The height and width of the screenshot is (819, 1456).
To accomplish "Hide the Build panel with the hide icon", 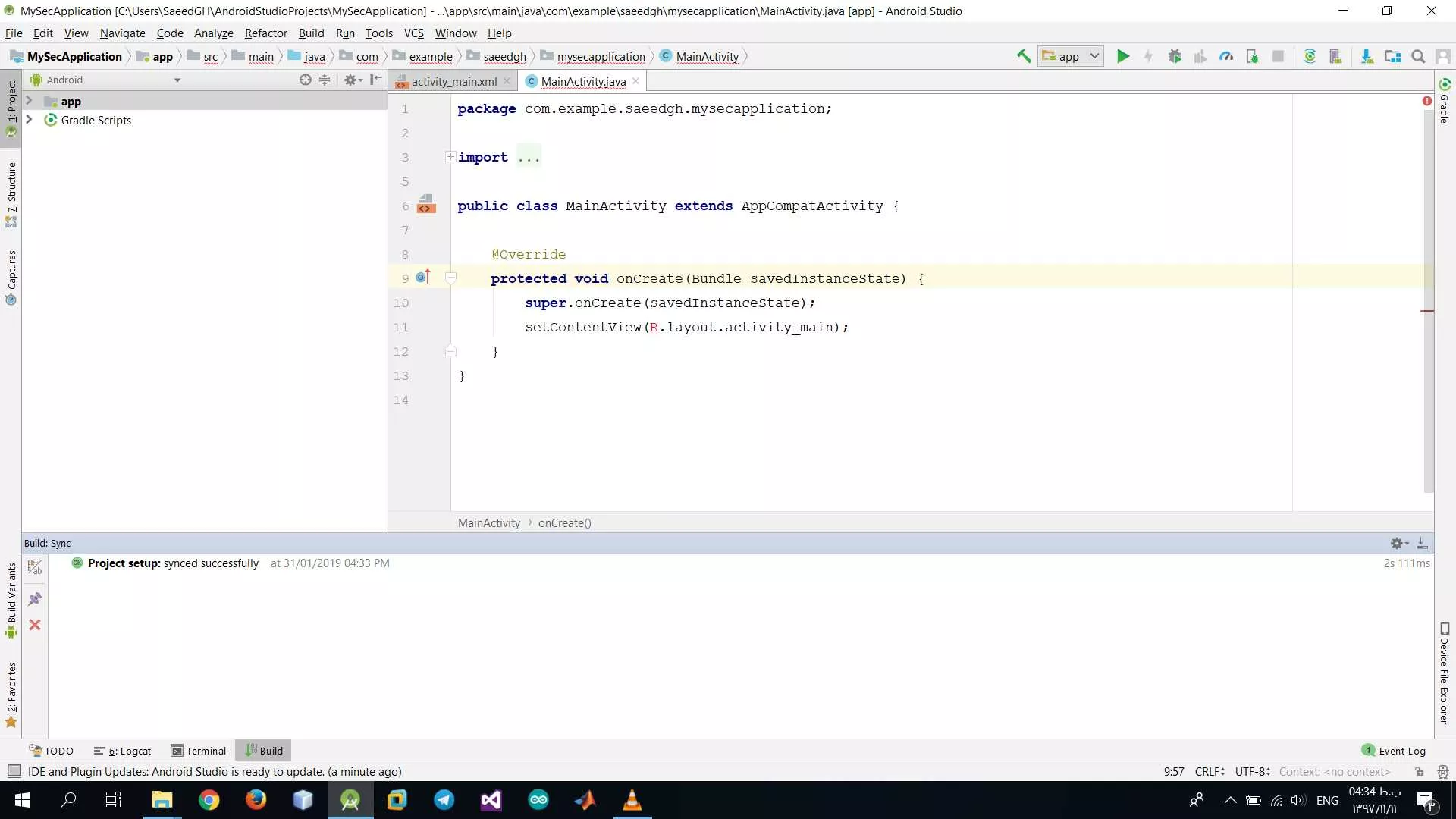I will [1423, 543].
